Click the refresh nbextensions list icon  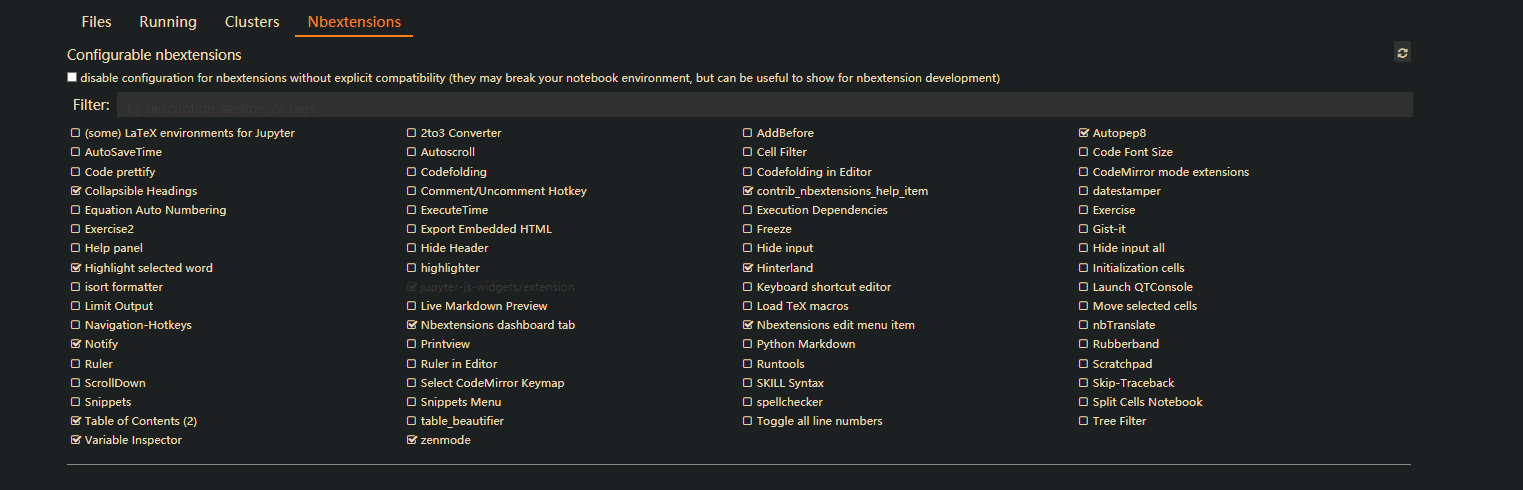pyautogui.click(x=1402, y=53)
